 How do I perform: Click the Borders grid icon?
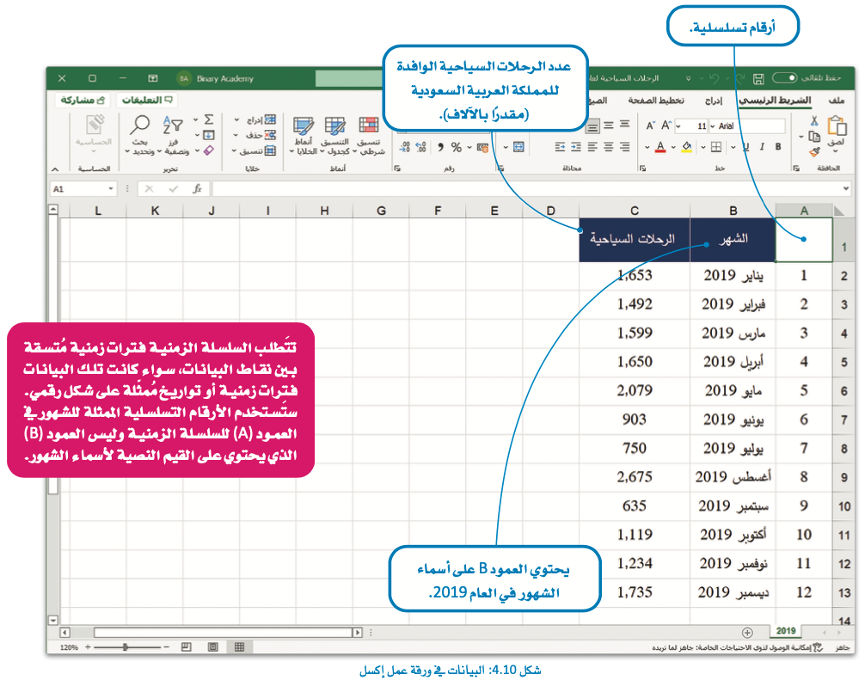(x=716, y=147)
